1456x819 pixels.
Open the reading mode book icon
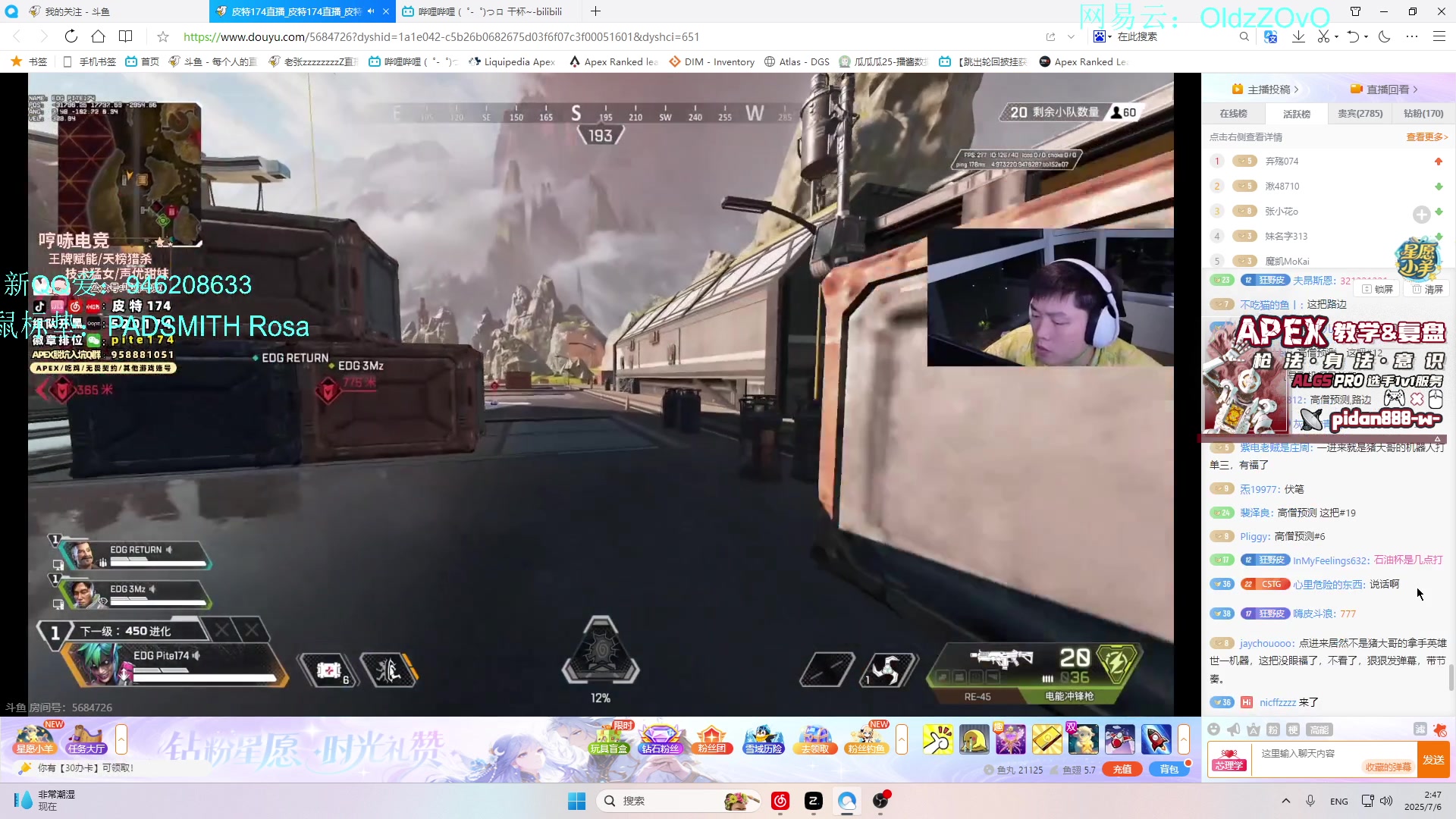[126, 36]
